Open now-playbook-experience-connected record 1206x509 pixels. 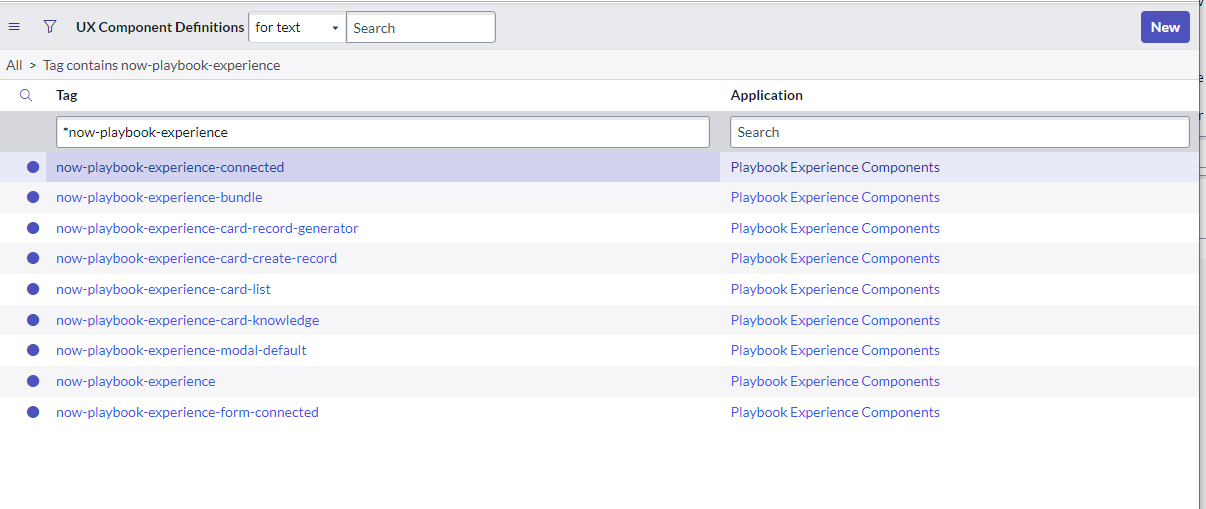pos(170,167)
